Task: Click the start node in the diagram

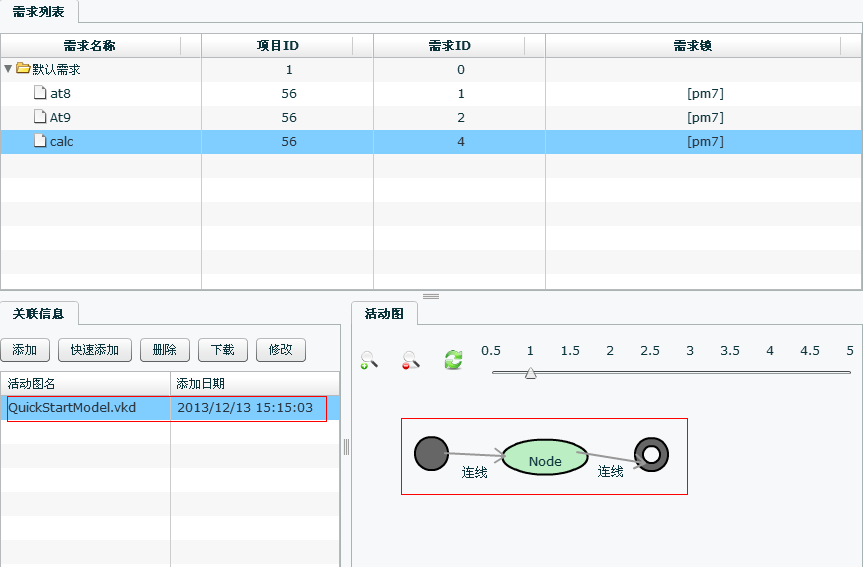Action: tap(431, 453)
